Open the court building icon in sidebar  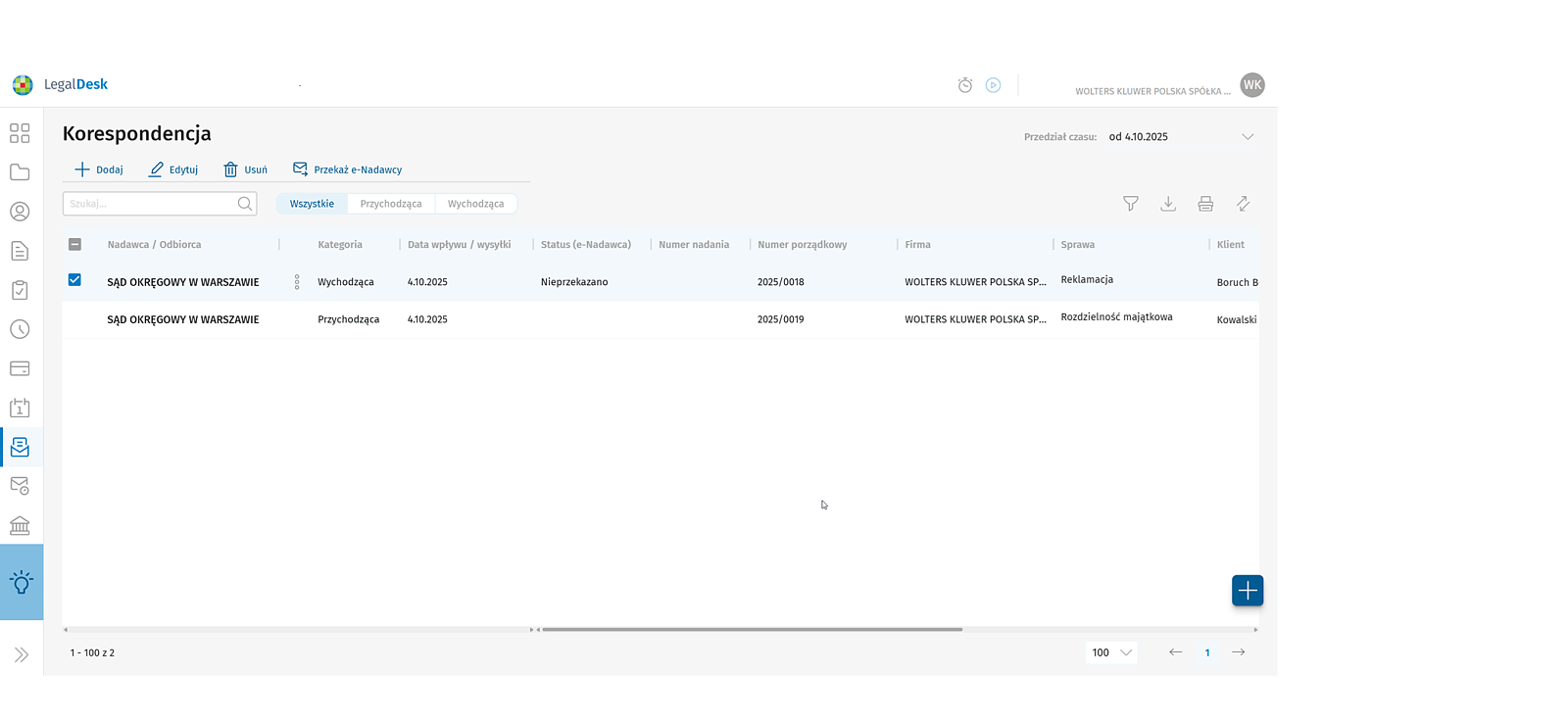click(x=20, y=525)
